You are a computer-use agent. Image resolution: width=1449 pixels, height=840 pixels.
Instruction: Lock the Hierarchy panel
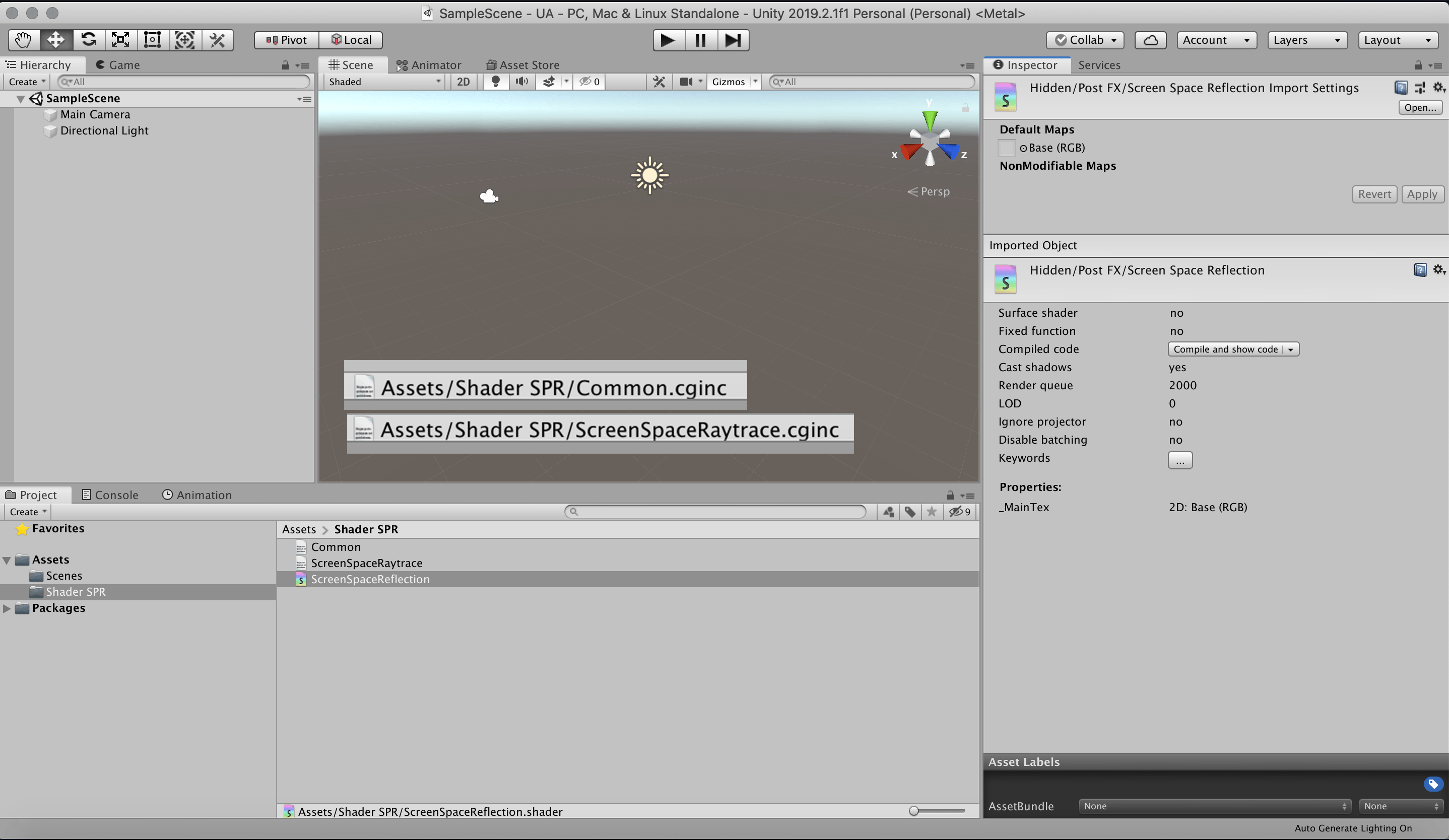tap(285, 65)
